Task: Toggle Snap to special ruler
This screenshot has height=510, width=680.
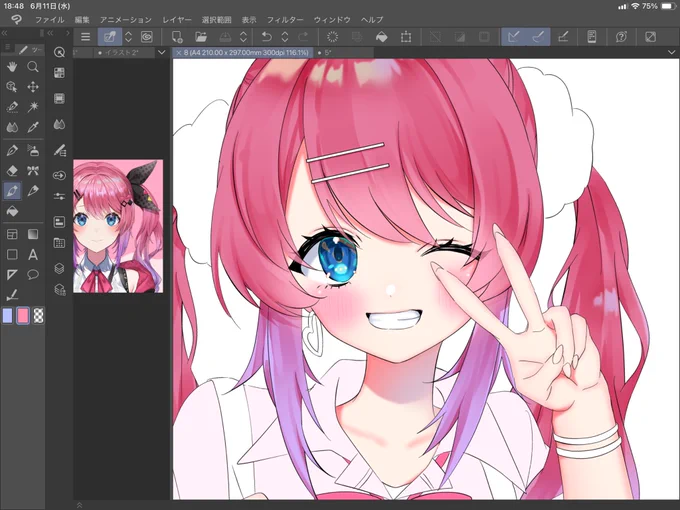Action: click(x=538, y=37)
